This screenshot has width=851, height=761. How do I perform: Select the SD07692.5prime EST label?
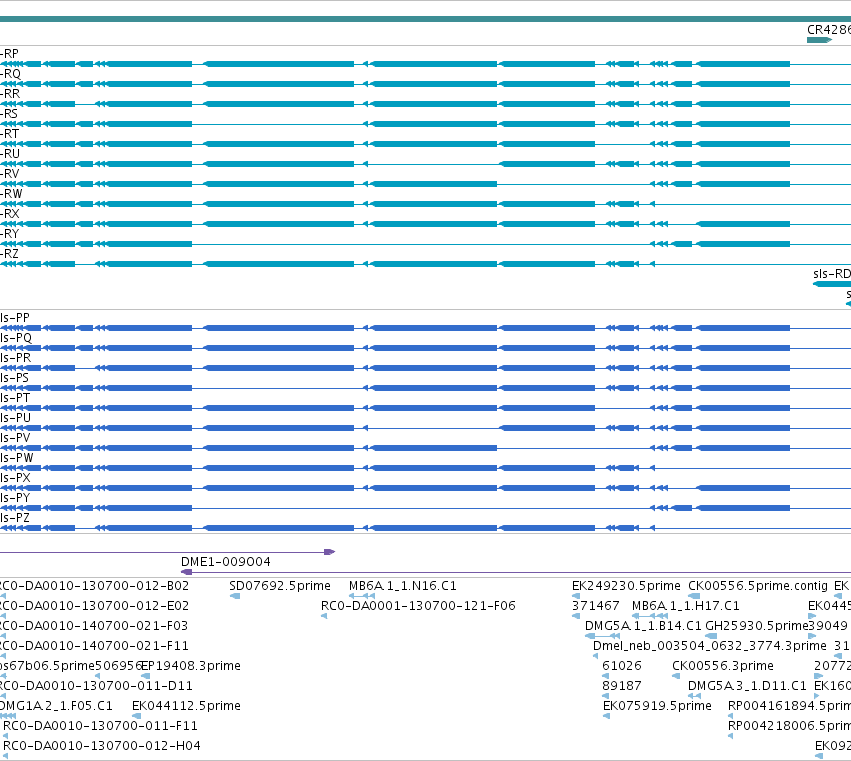pos(280,586)
